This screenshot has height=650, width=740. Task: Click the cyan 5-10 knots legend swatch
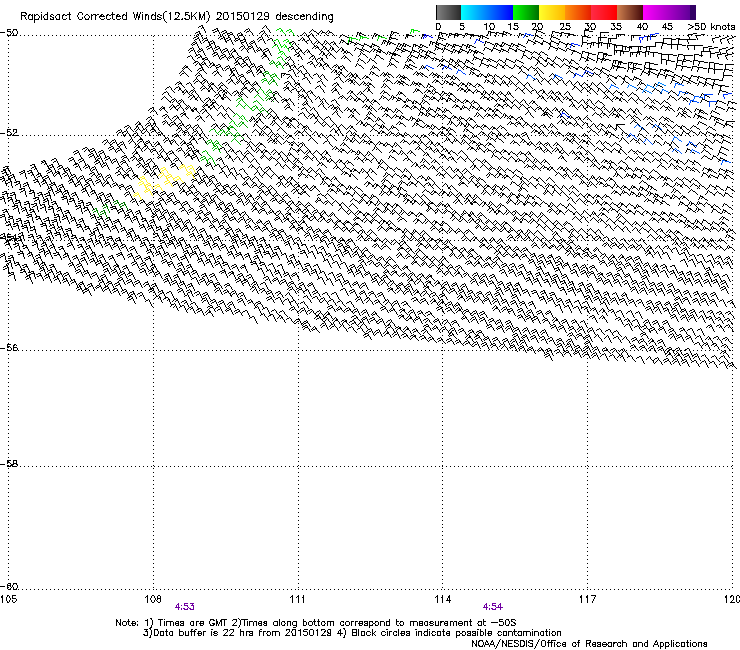pyautogui.click(x=474, y=12)
